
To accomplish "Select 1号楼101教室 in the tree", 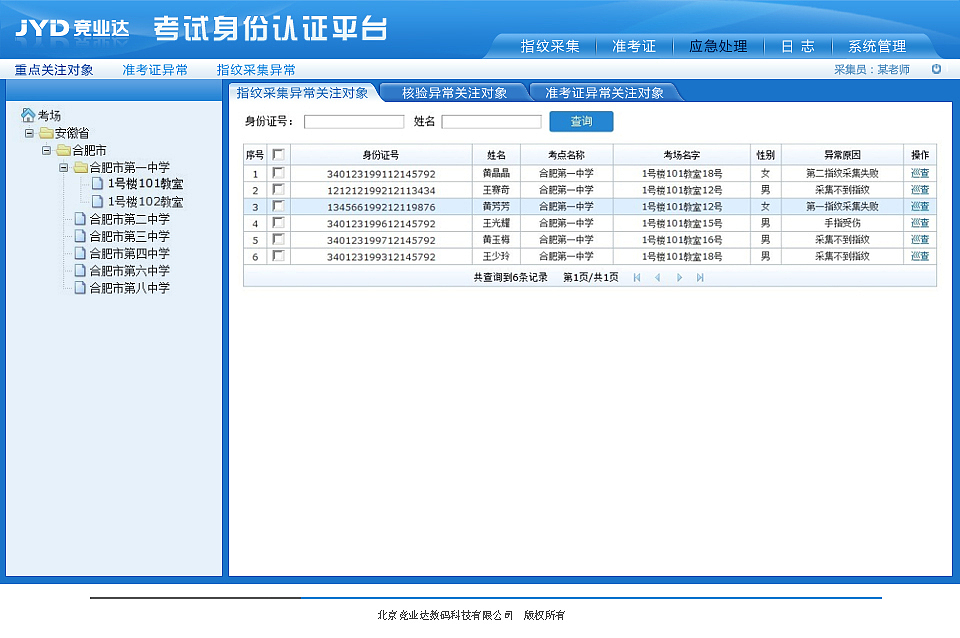I will (x=145, y=184).
